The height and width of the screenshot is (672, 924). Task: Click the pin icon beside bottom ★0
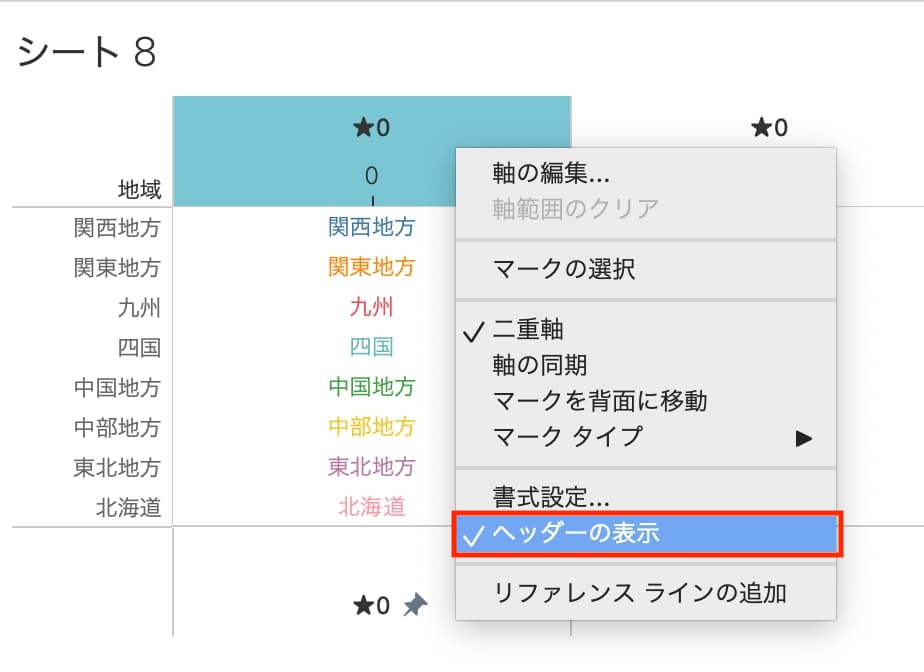(x=415, y=605)
